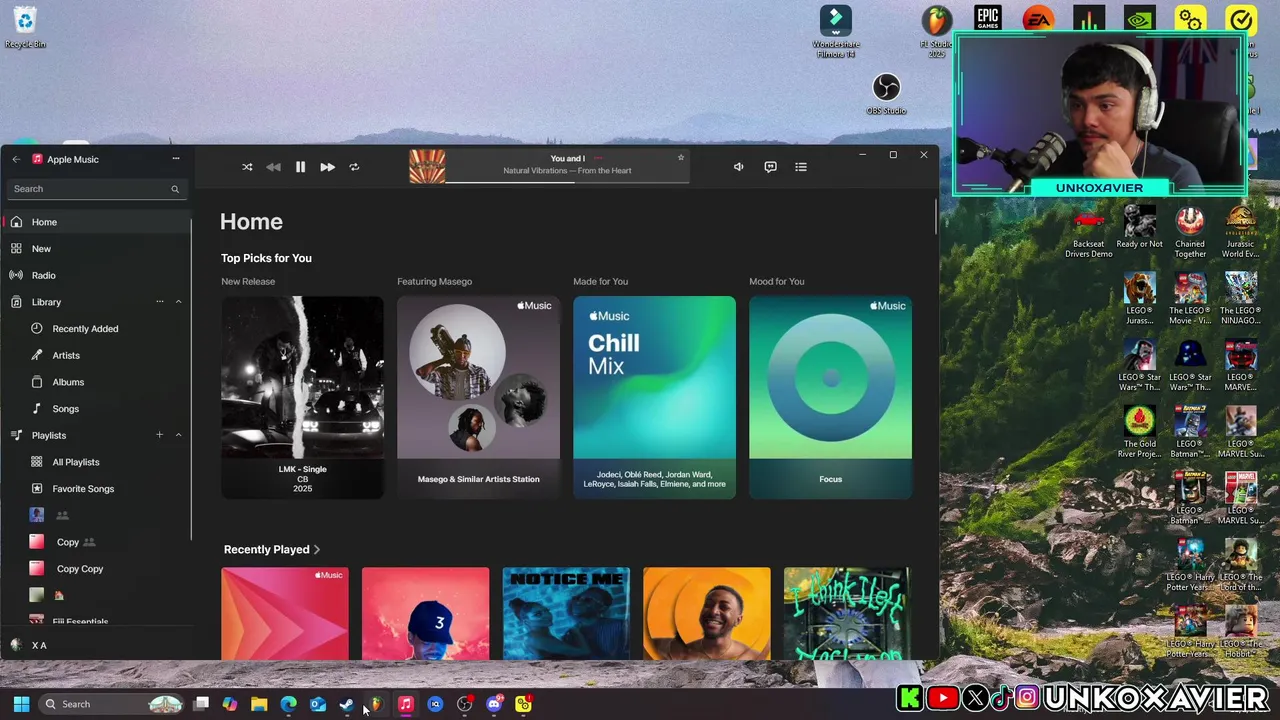Open the LMK - Single new release card
The image size is (1280, 720).
[x=302, y=397]
